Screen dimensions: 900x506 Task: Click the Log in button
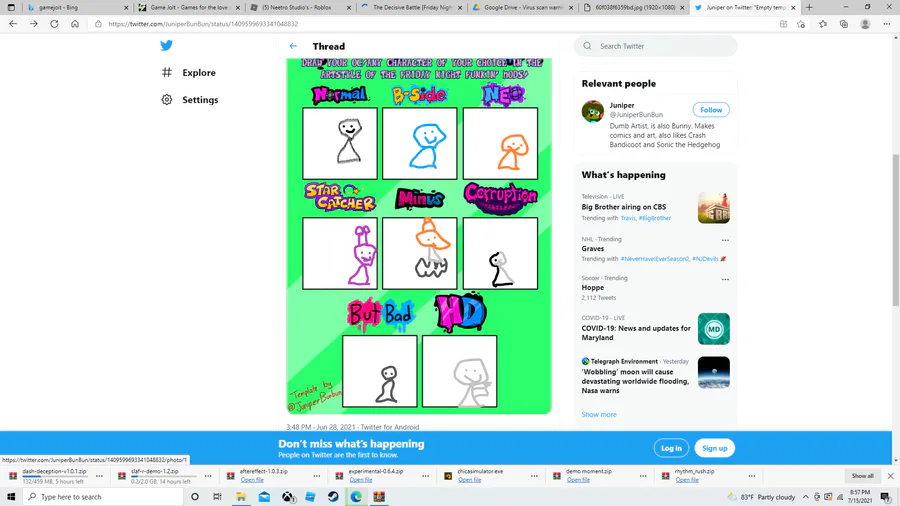point(671,448)
